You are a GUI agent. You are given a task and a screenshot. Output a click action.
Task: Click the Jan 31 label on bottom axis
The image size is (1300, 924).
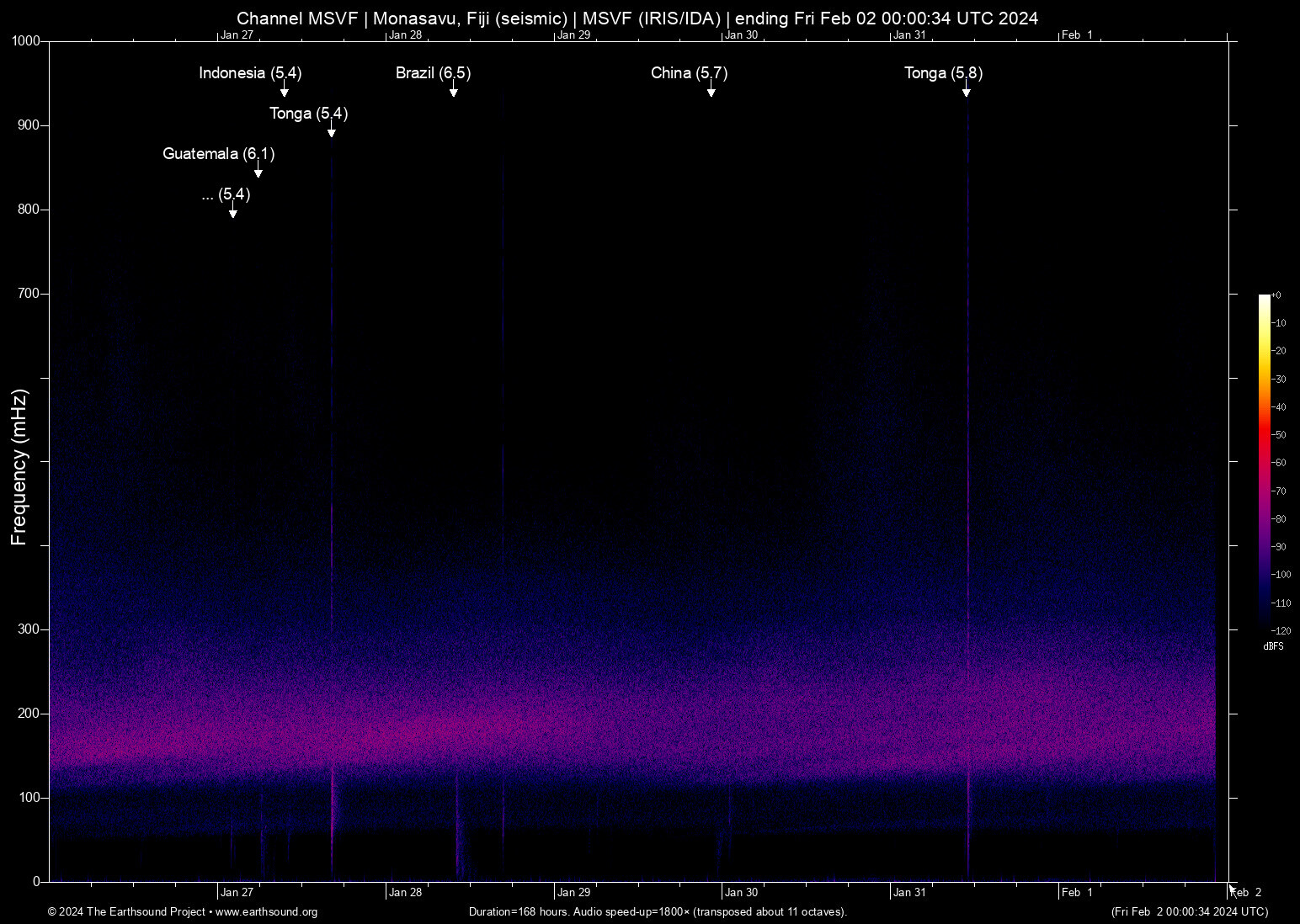[909, 893]
